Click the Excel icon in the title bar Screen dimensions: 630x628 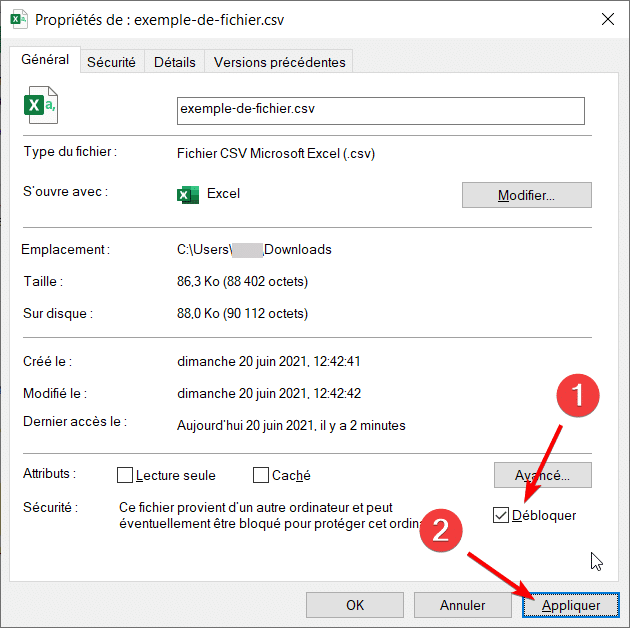[x=18, y=19]
